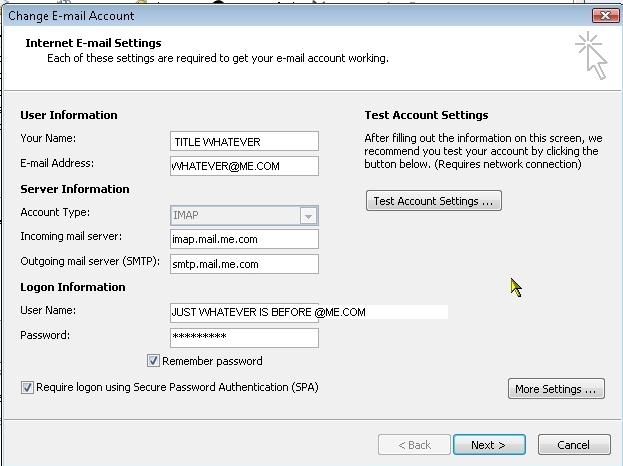Click the Server Information section heading
The width and height of the screenshot is (623, 466).
tap(75, 189)
